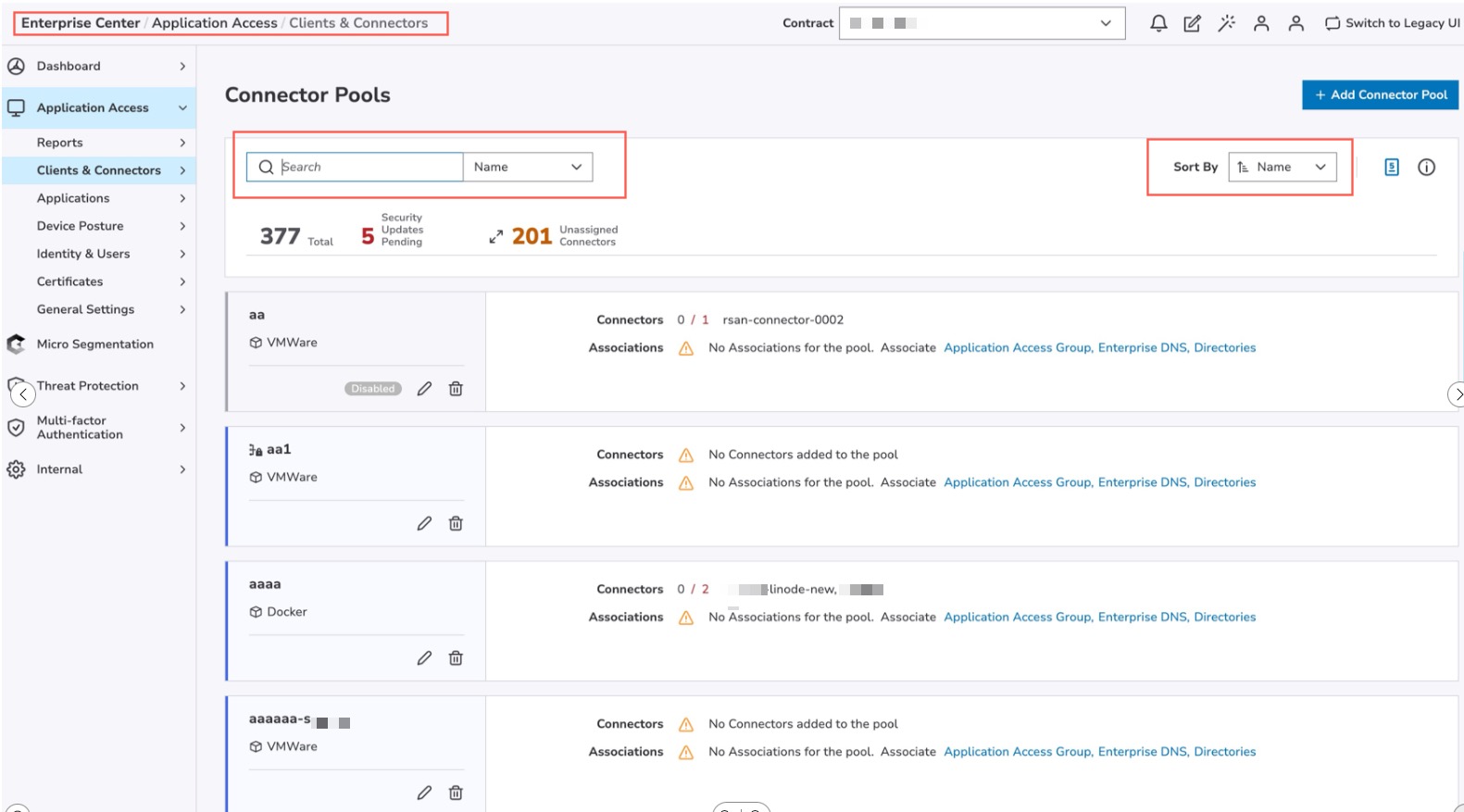Collapse the left sidebar with arrow button
This screenshot has width=1464, height=812.
click(23, 394)
